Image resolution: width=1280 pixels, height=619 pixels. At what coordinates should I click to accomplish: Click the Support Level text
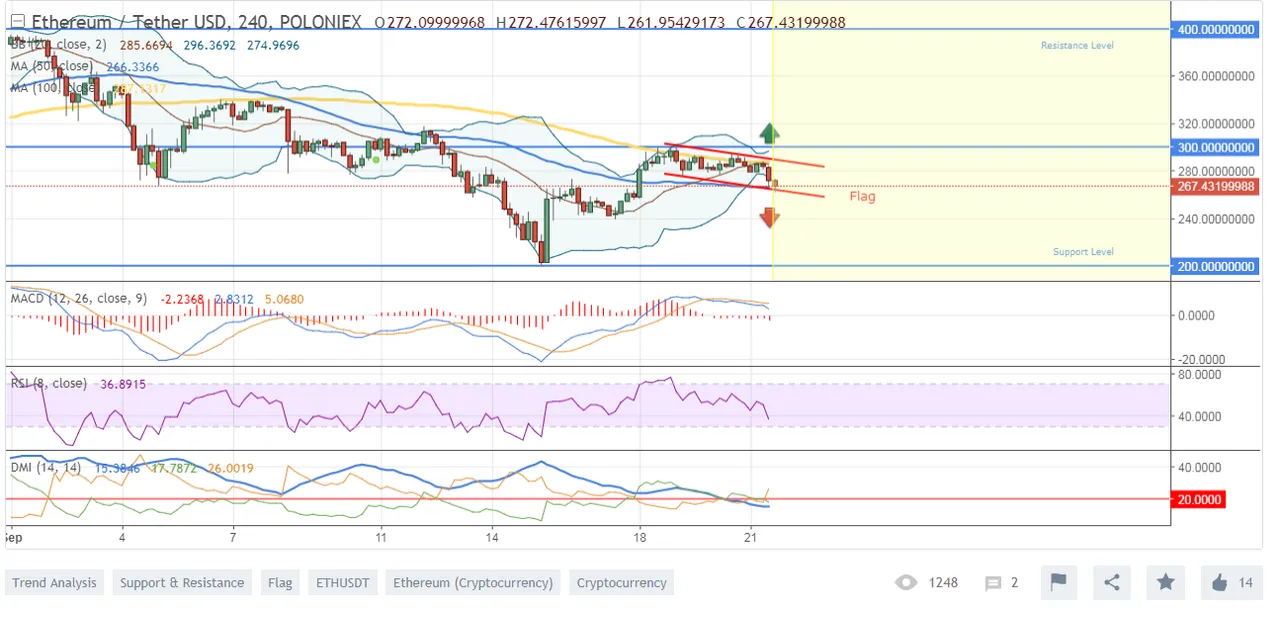pos(1083,252)
